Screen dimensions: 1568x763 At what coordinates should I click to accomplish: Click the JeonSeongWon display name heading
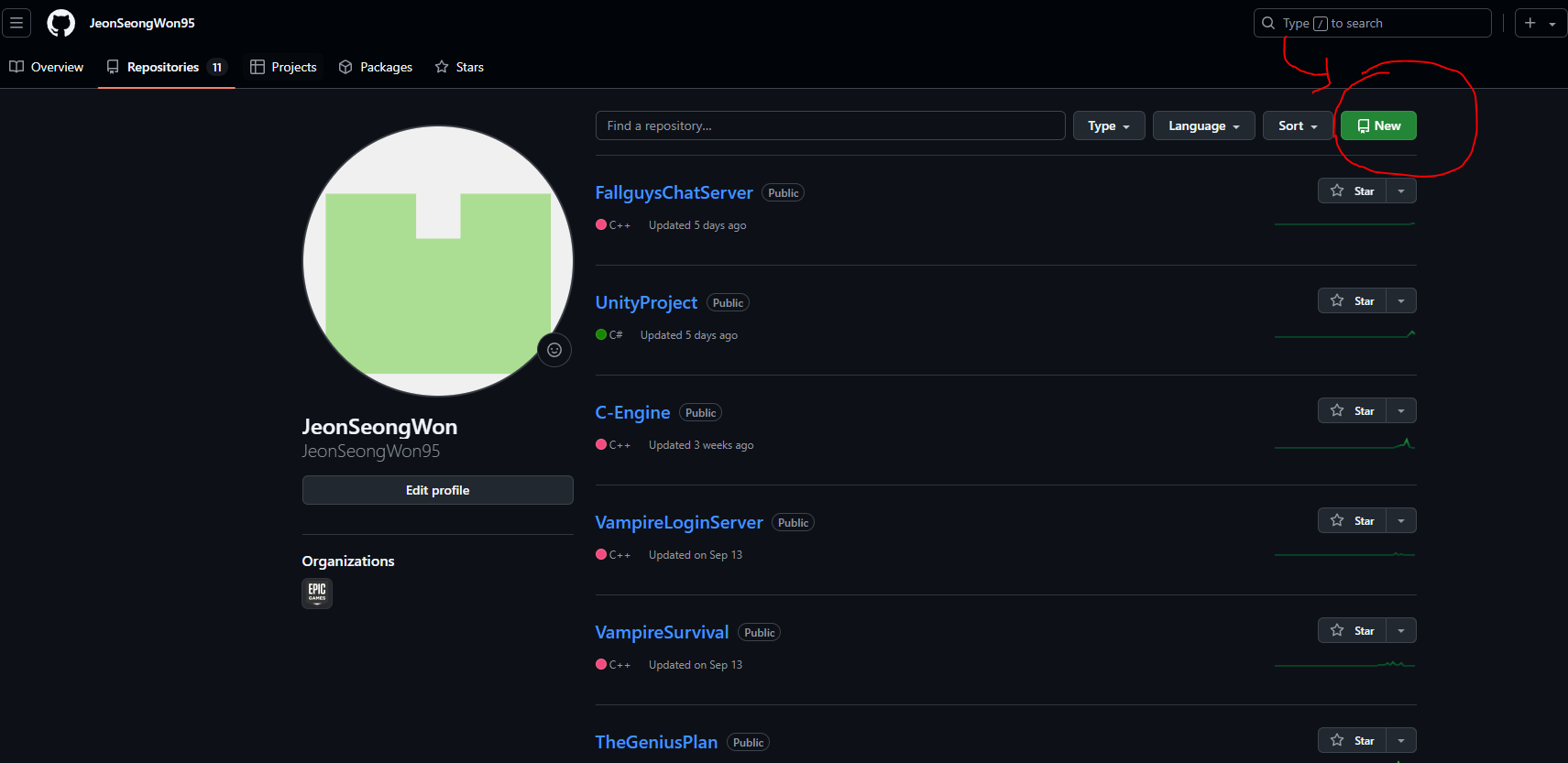(379, 427)
